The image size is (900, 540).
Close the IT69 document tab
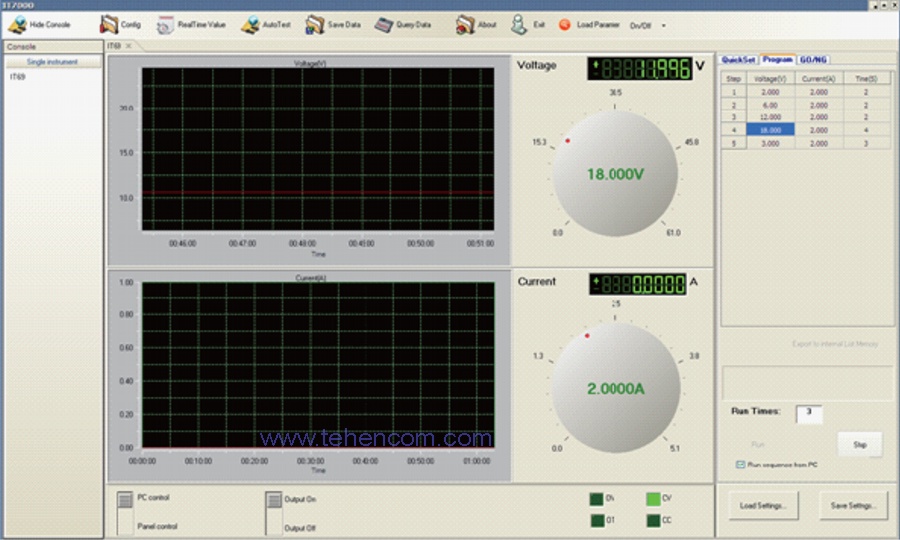tap(129, 46)
